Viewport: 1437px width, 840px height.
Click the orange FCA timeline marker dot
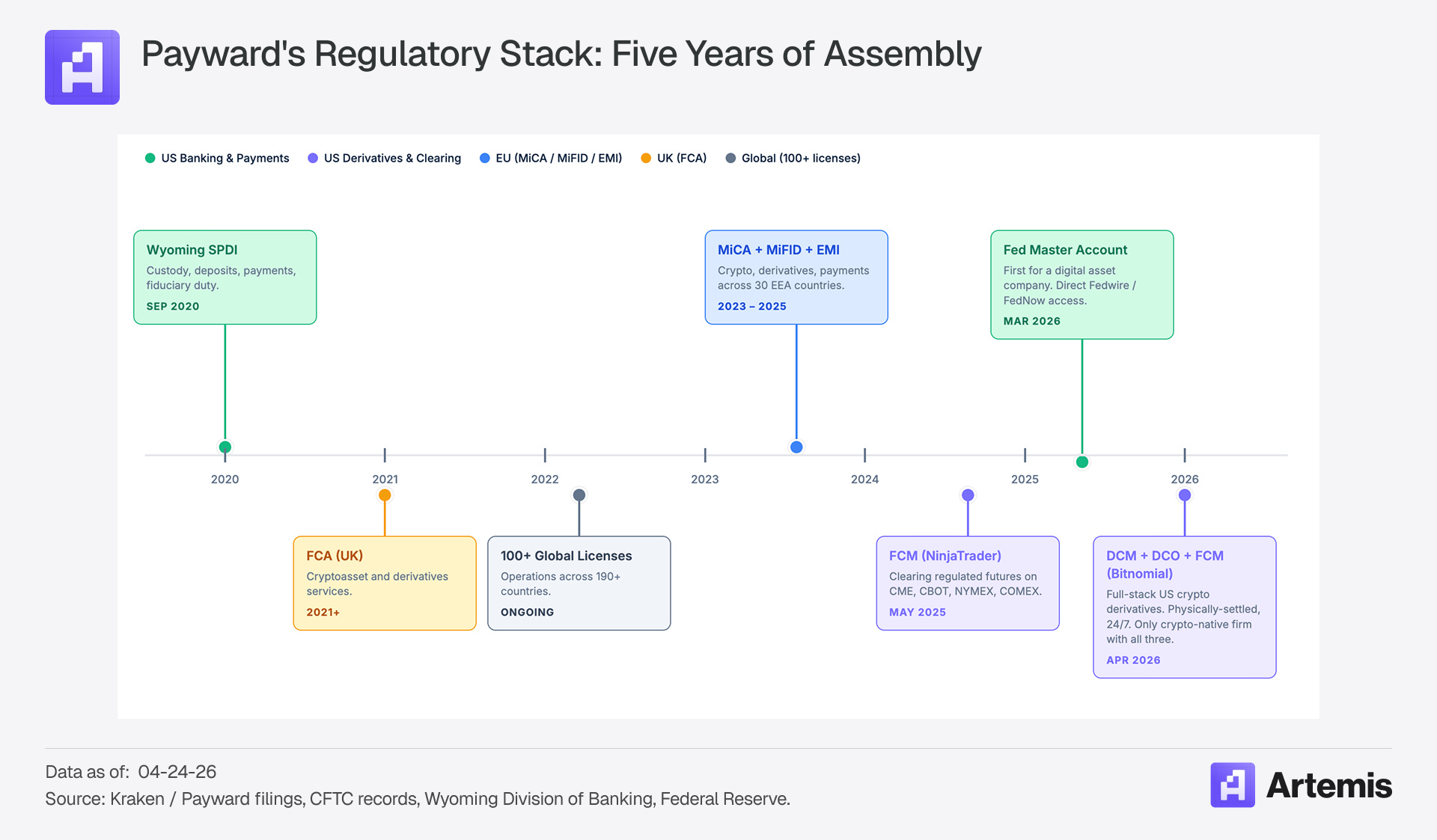(x=385, y=495)
